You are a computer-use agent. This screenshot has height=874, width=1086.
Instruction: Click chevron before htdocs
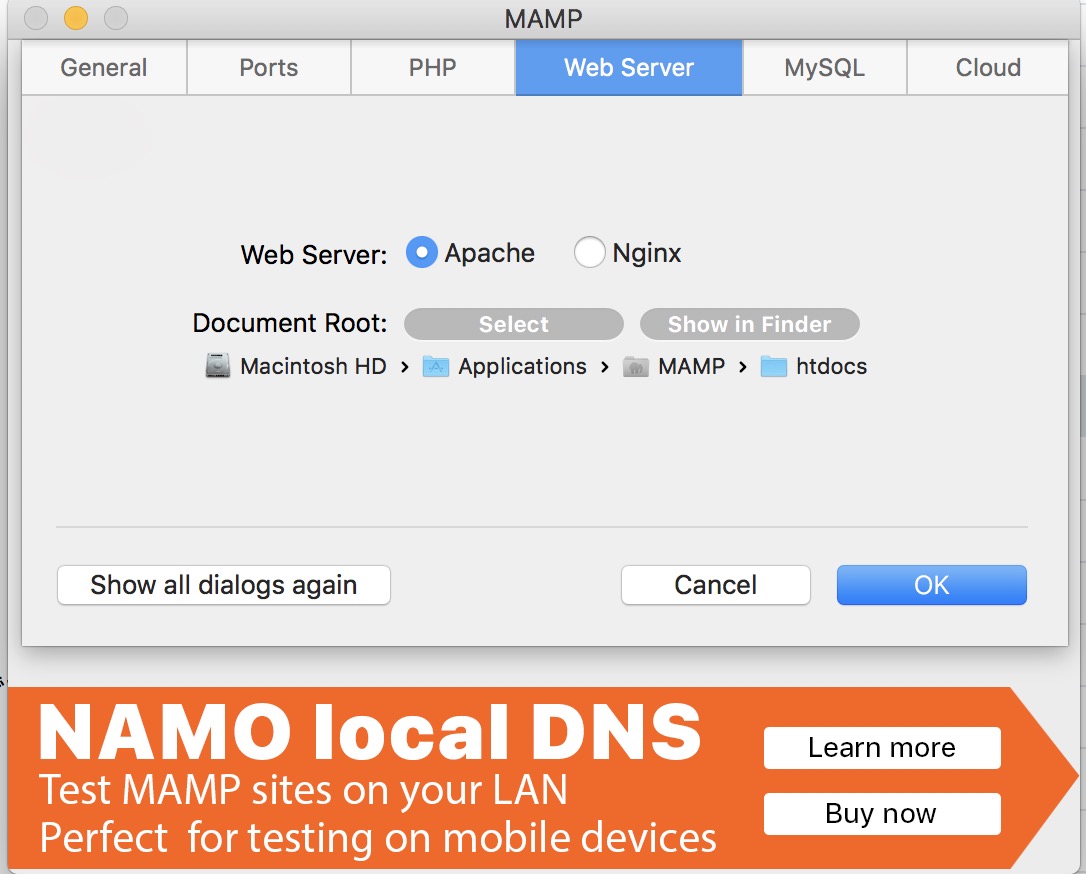point(742,366)
